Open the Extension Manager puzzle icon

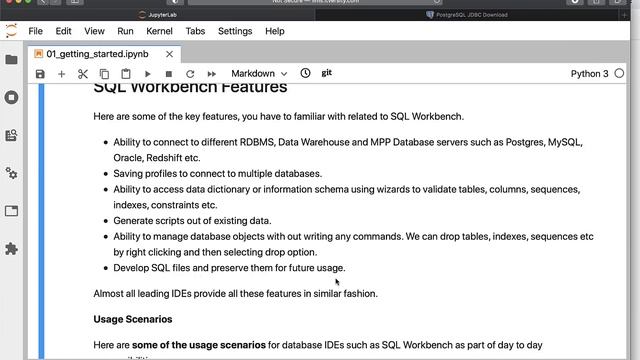click(11, 249)
